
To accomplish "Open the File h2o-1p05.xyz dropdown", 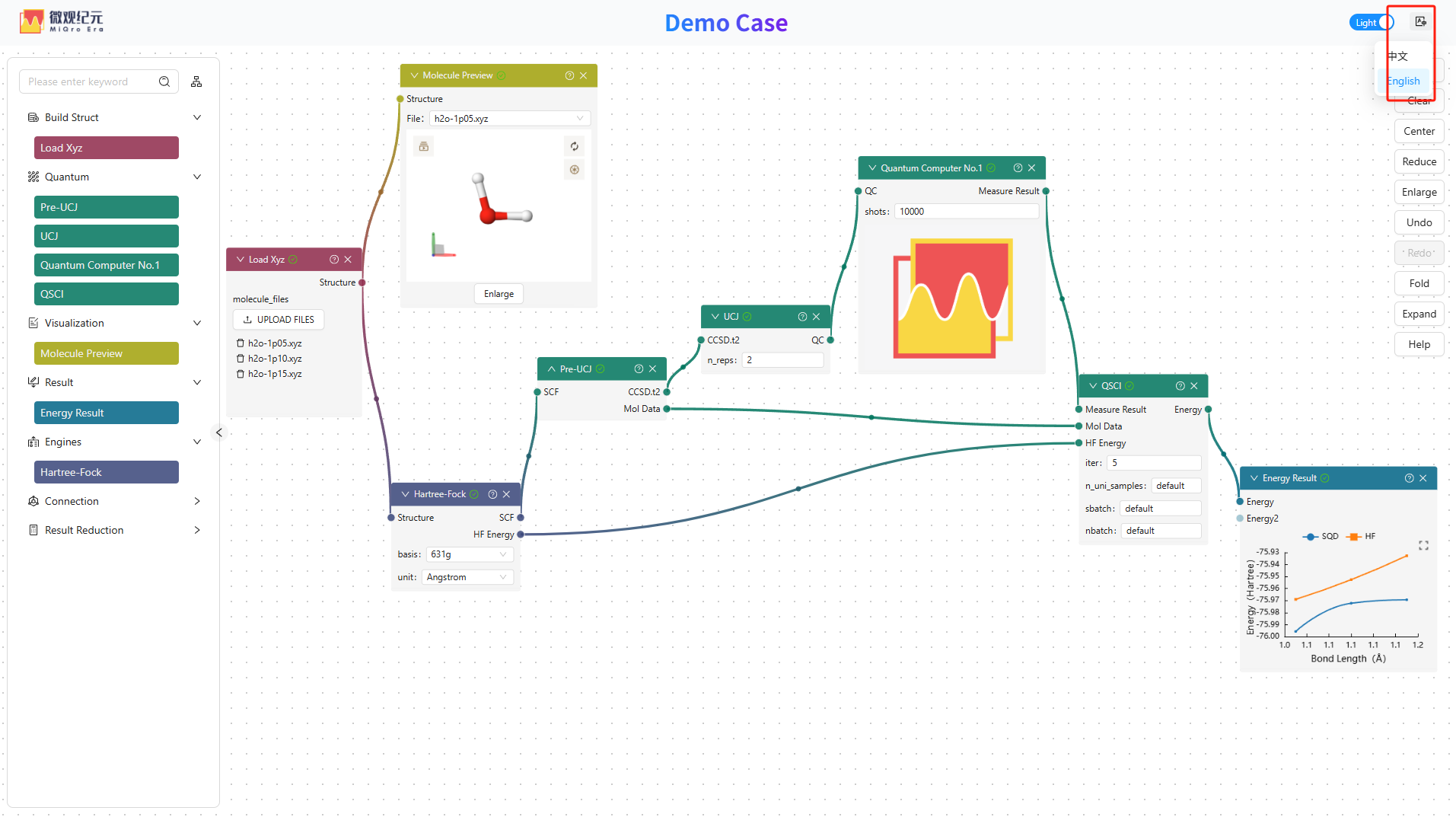I will 509,119.
